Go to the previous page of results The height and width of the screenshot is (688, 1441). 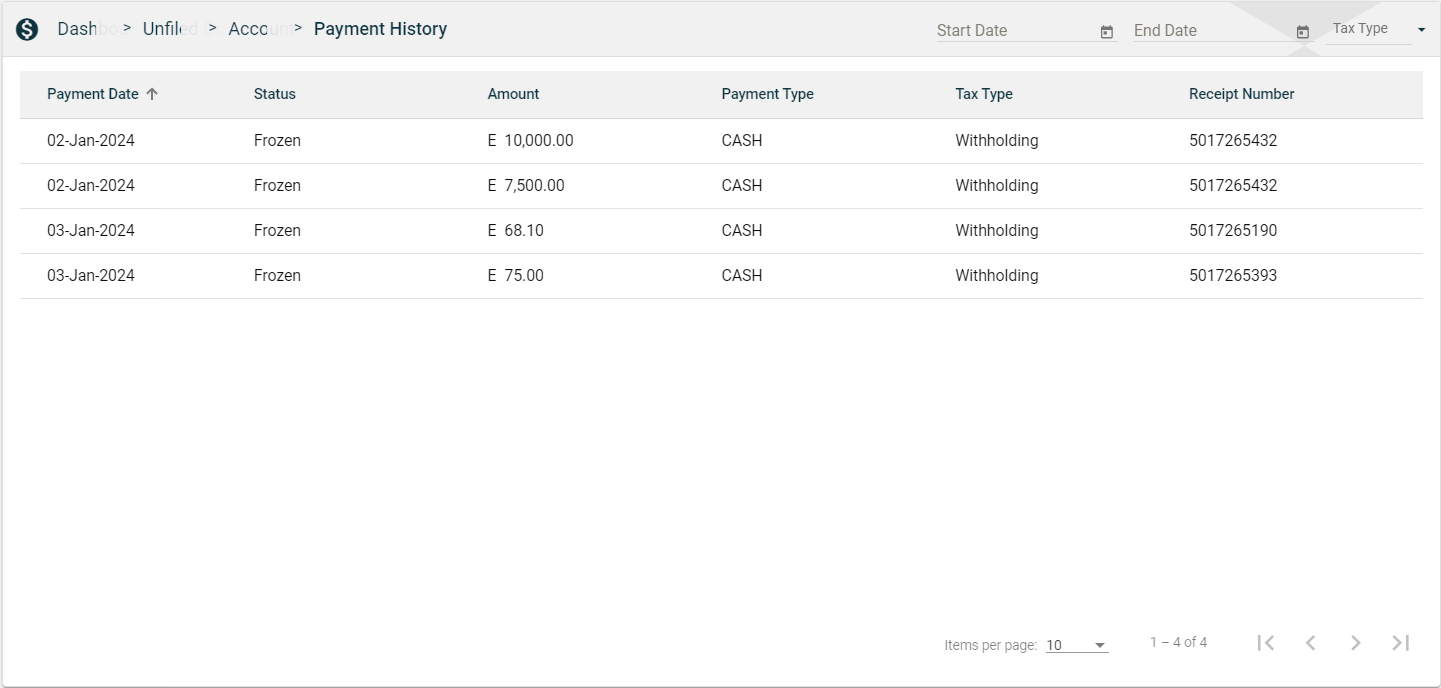pos(1311,643)
